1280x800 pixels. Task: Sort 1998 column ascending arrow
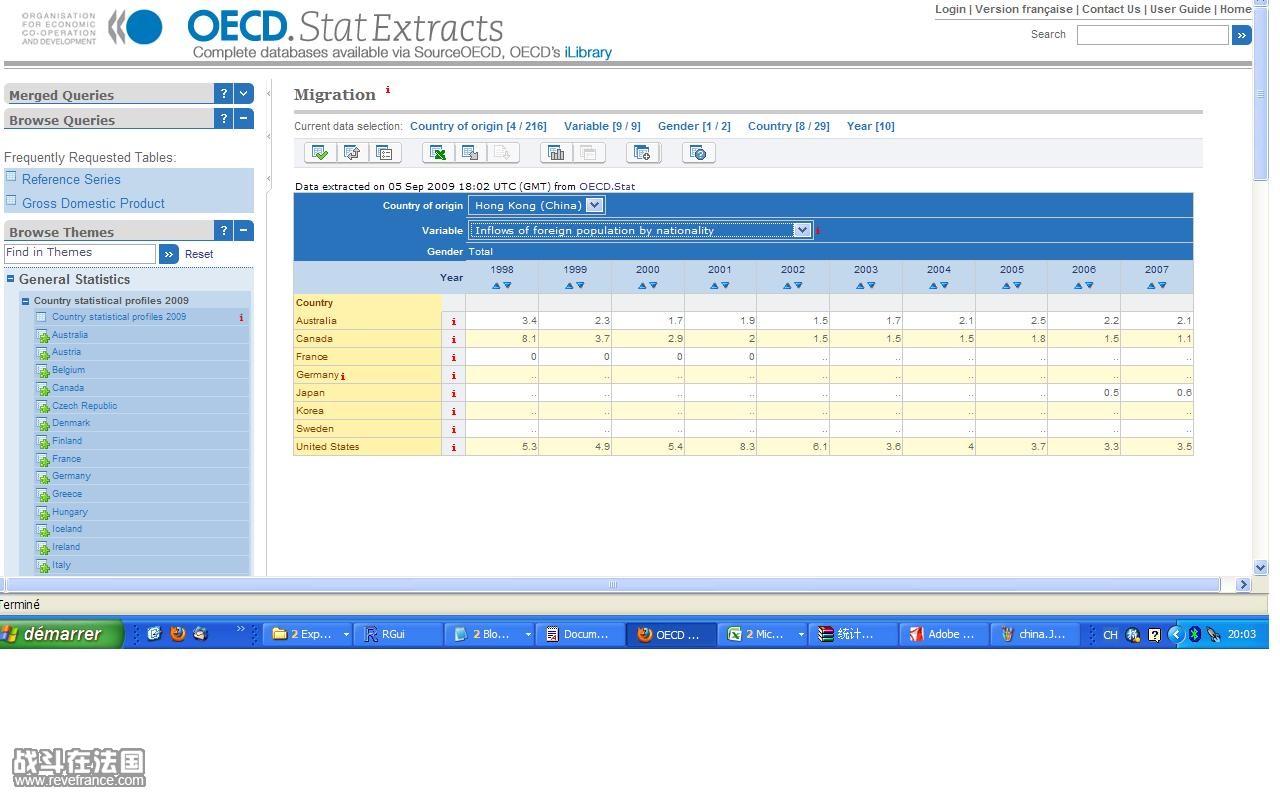pos(496,286)
